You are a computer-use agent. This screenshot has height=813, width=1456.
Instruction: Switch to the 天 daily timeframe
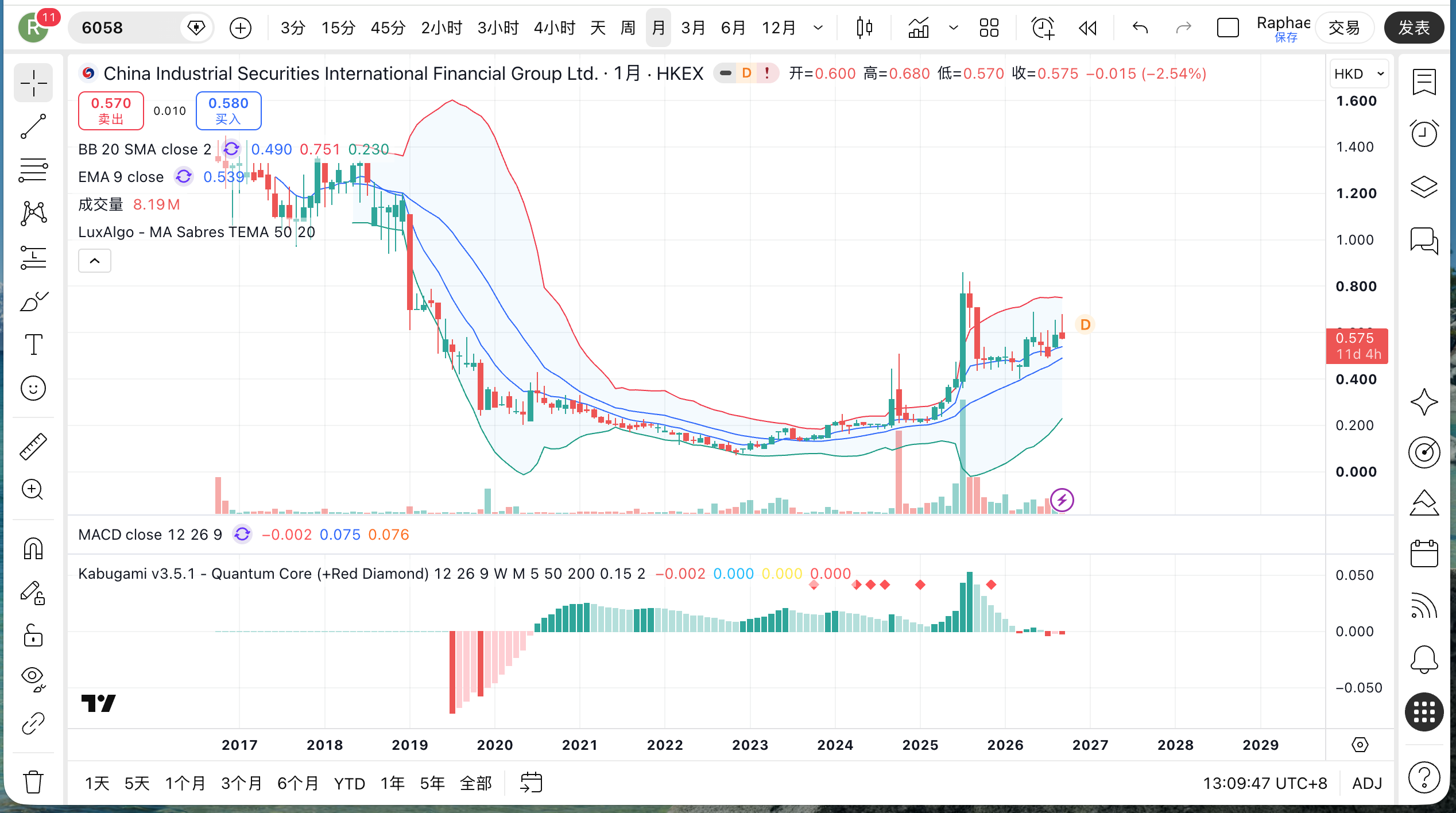point(598,28)
